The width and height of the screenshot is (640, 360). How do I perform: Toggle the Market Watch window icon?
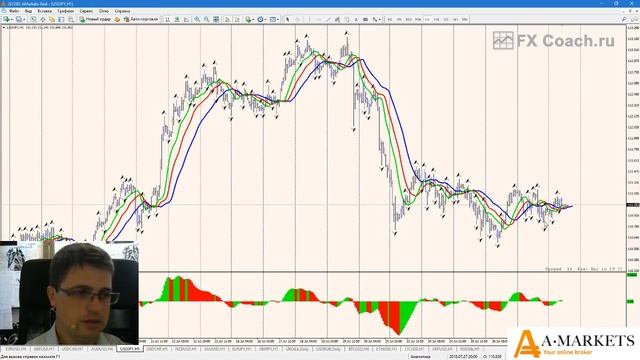33,19
